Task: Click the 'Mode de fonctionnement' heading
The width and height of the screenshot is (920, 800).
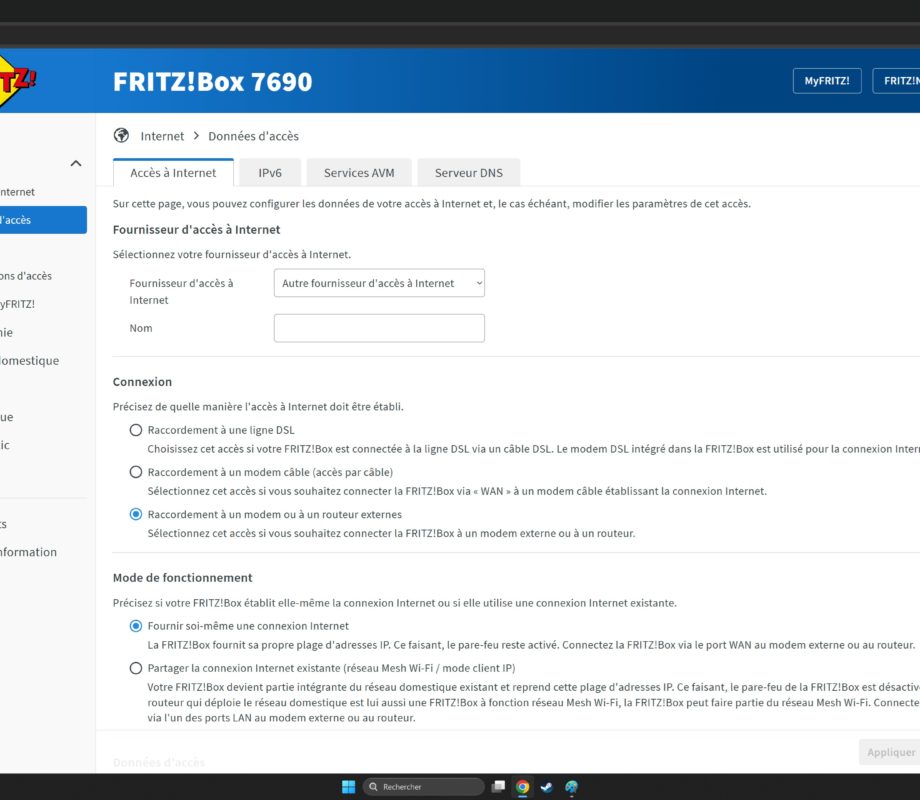Action: (x=182, y=578)
